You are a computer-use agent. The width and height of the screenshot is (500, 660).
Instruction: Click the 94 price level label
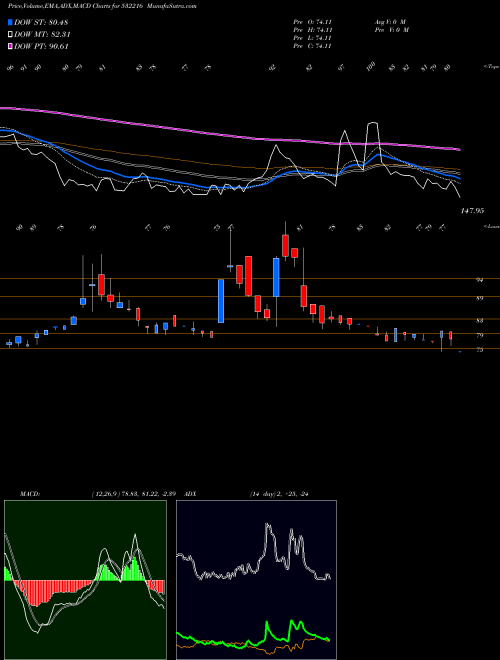(479, 279)
